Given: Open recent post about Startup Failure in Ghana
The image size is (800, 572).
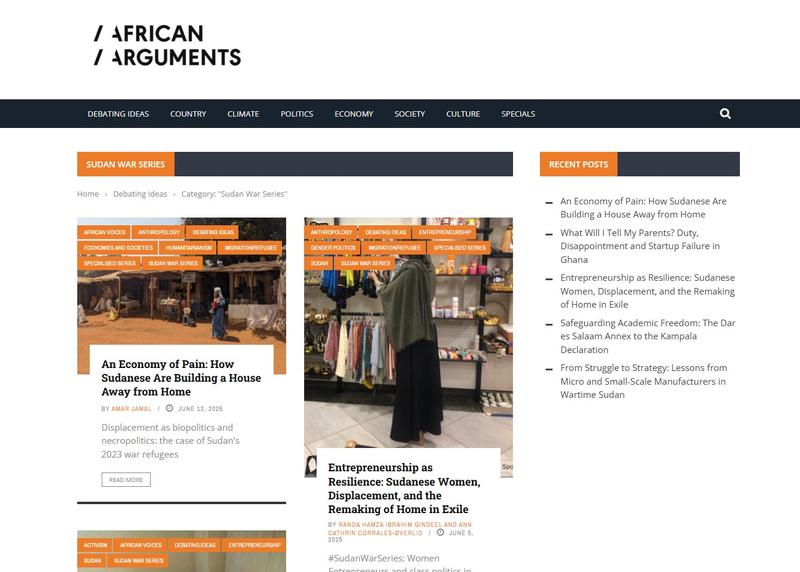Looking at the screenshot, I should (640, 246).
